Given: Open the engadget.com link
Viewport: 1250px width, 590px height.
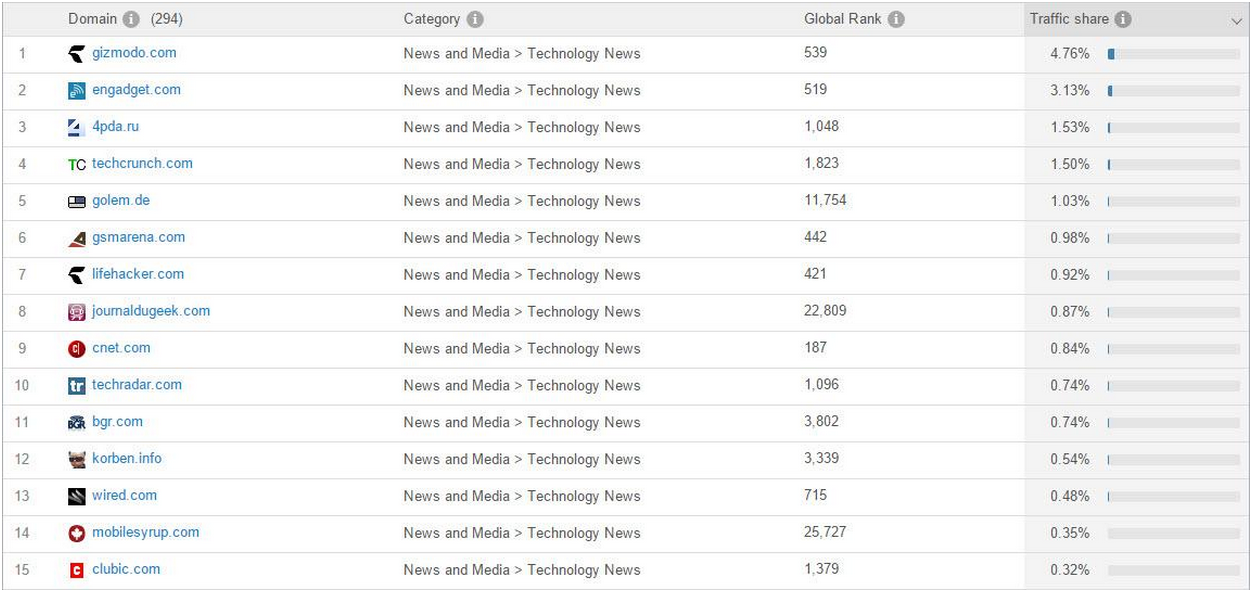Looking at the screenshot, I should coord(136,89).
